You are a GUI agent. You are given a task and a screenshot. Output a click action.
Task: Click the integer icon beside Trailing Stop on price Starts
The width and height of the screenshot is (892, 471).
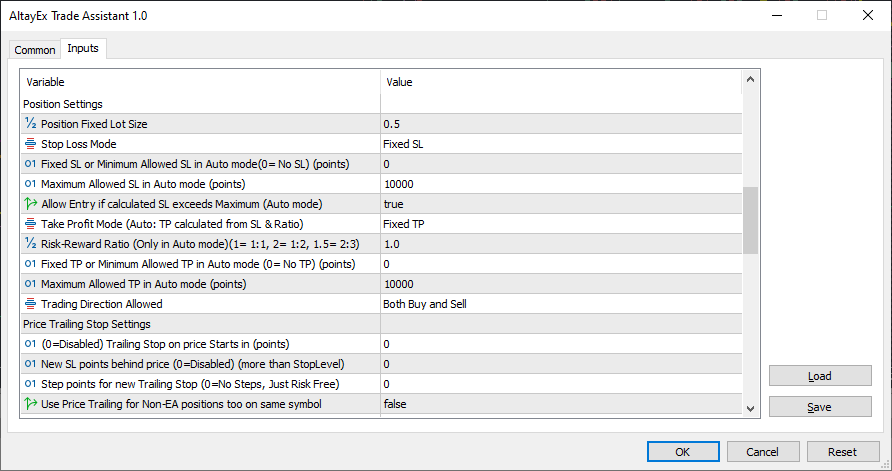[31, 344]
